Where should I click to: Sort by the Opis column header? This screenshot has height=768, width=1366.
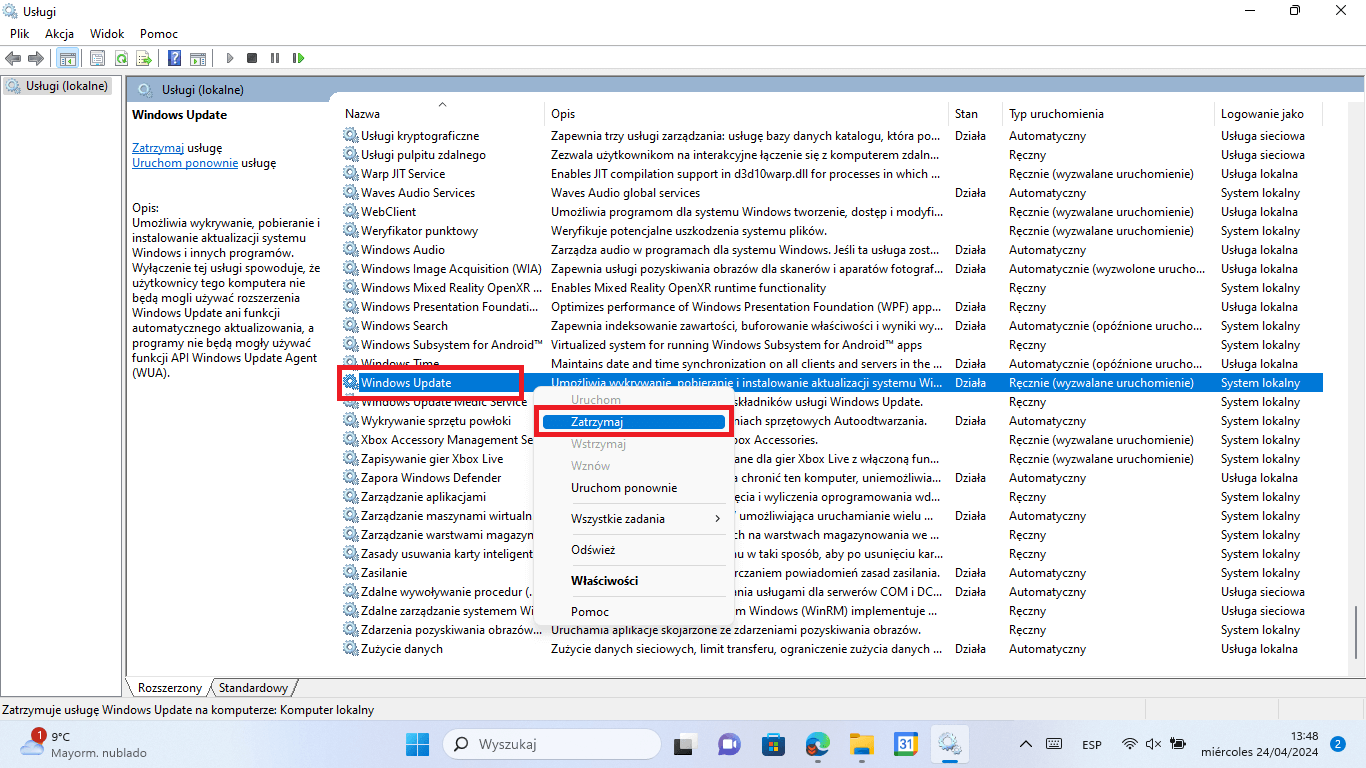click(747, 114)
